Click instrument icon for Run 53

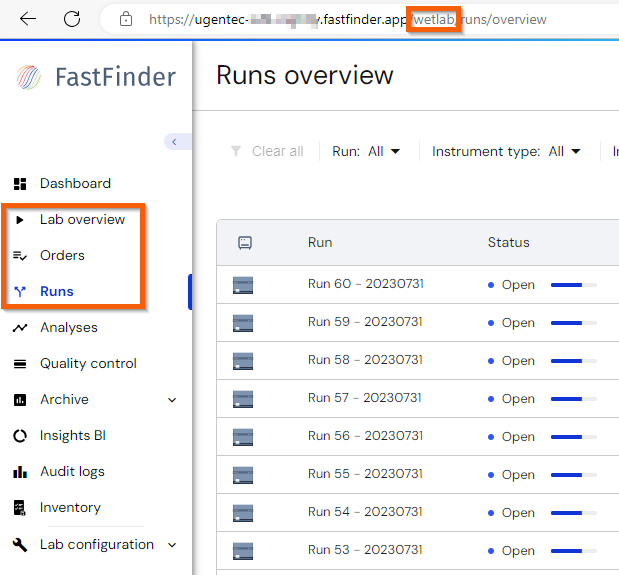pos(243,551)
